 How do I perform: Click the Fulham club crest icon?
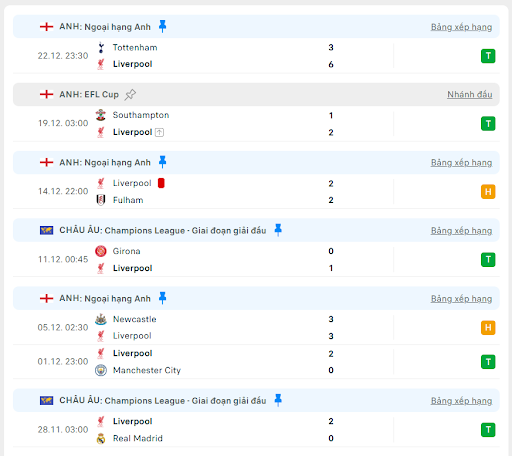(101, 200)
